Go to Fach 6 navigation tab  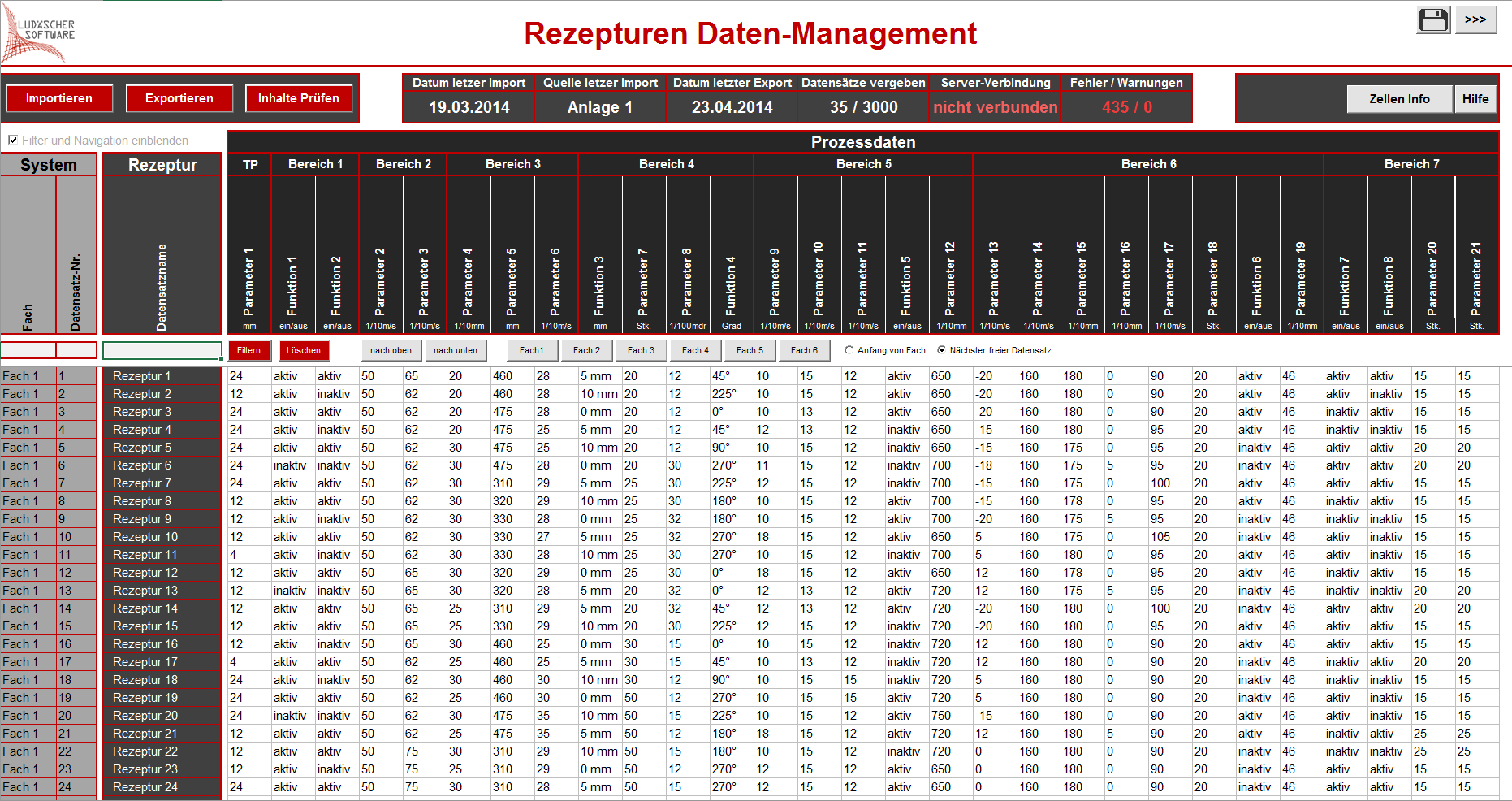(804, 351)
